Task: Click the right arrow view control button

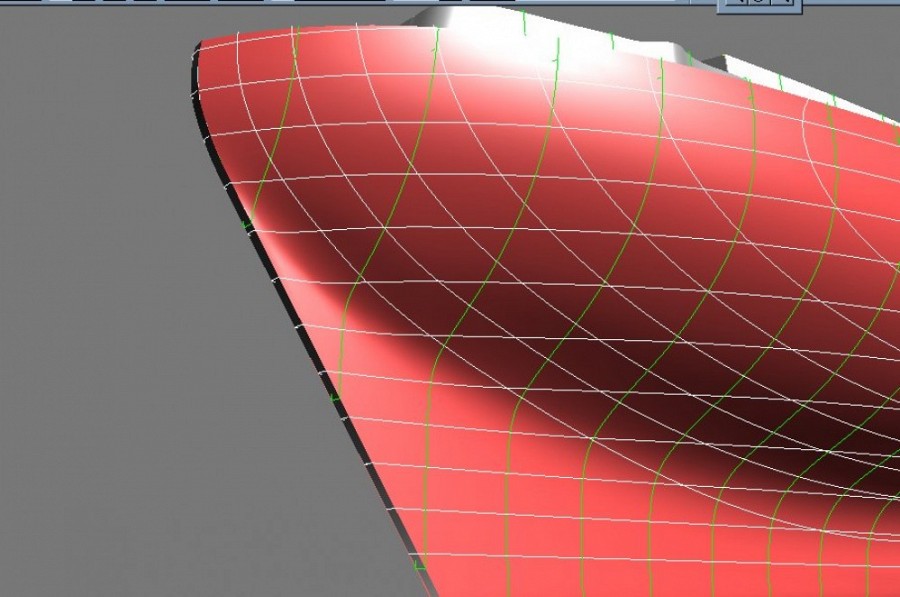Action: point(787,3)
